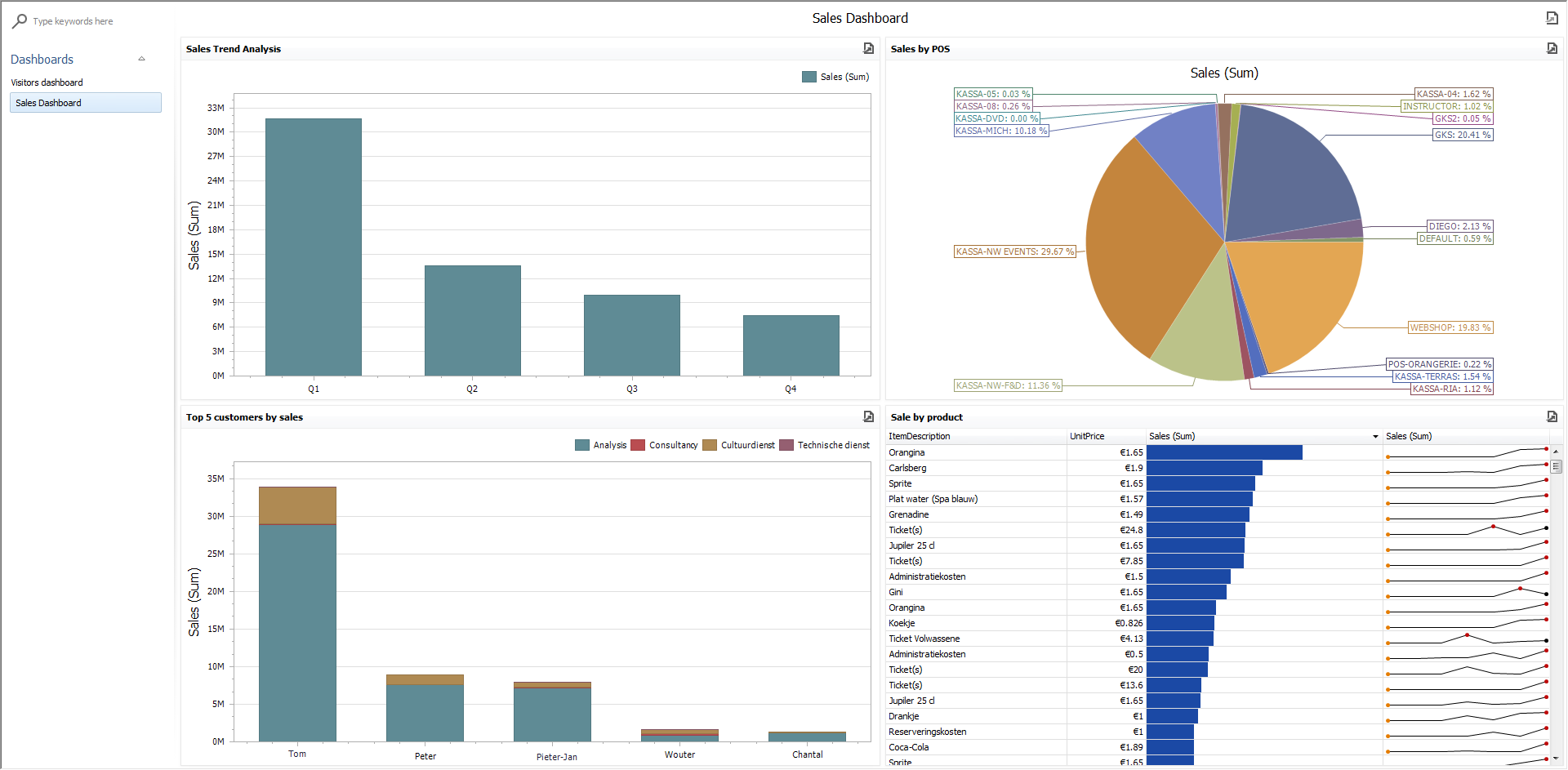Export the Top 5 customers chart
The height and width of the screenshot is (770, 1568).
(x=868, y=417)
